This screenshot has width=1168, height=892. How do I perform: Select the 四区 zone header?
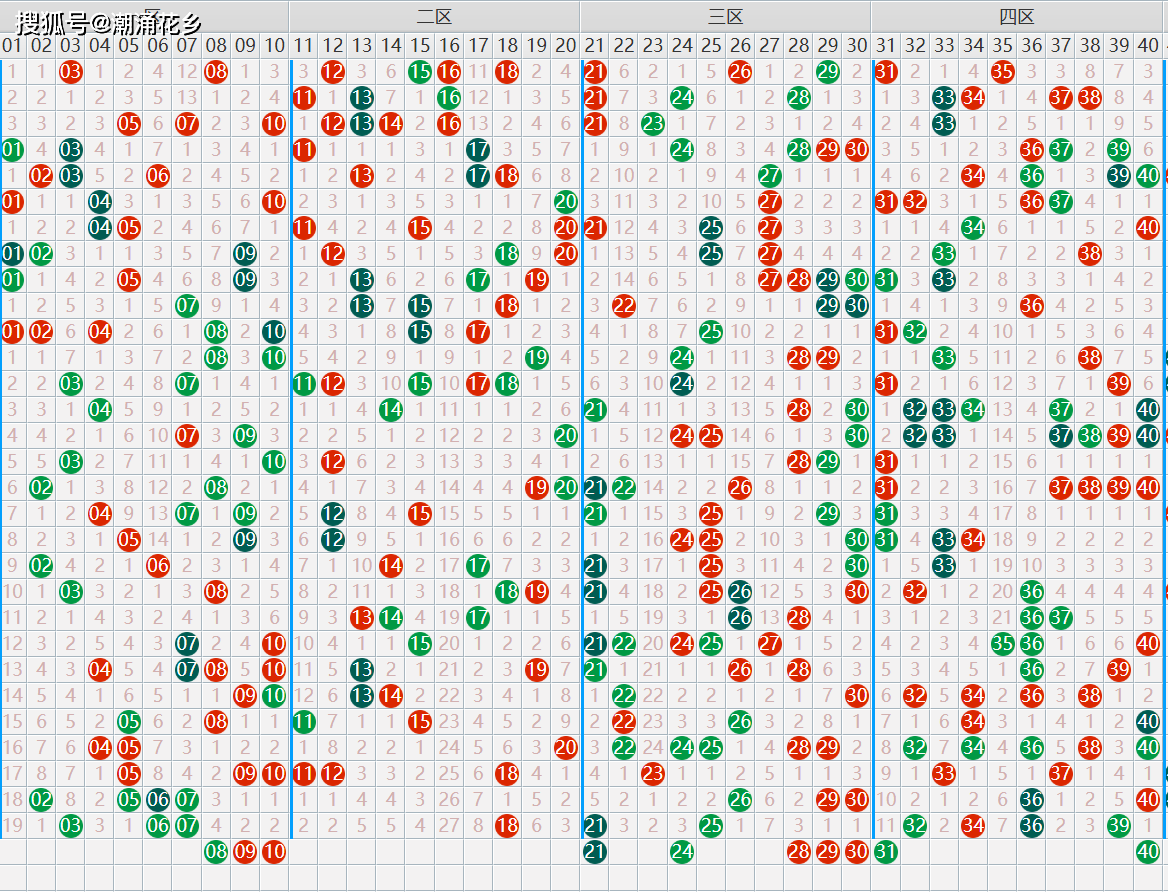(1016, 16)
